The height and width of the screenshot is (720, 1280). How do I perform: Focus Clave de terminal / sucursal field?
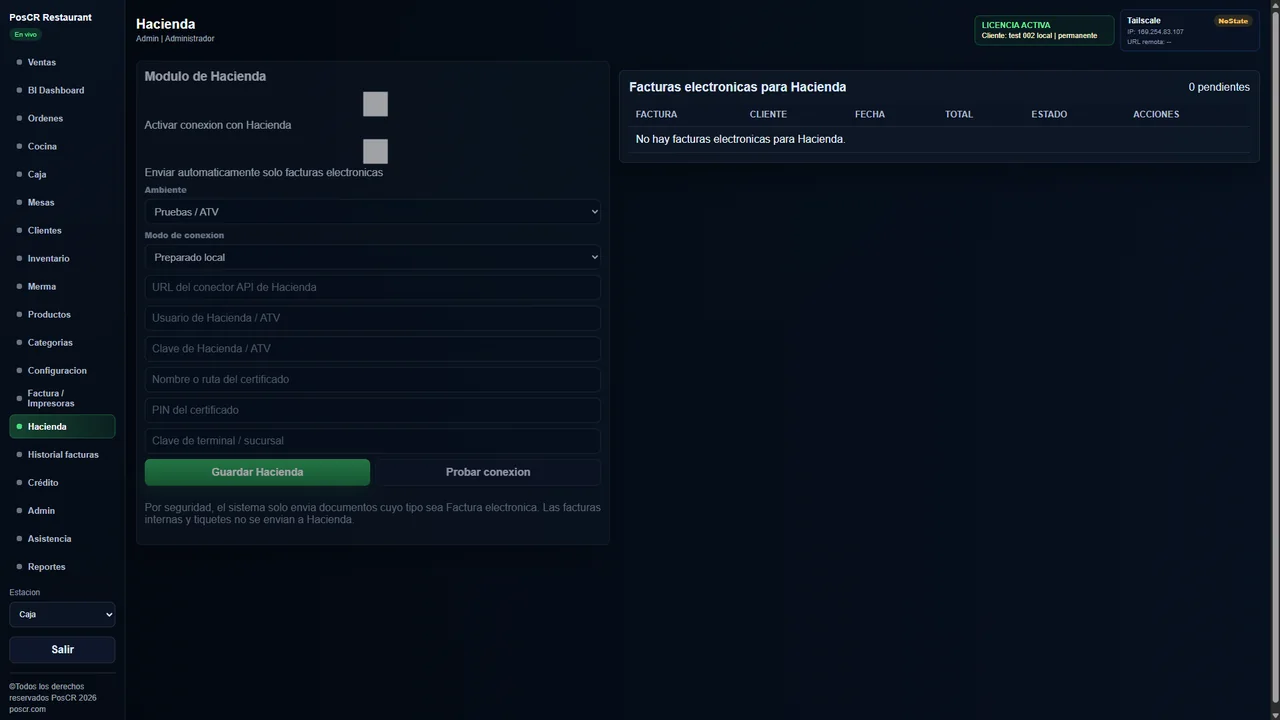[373, 441]
